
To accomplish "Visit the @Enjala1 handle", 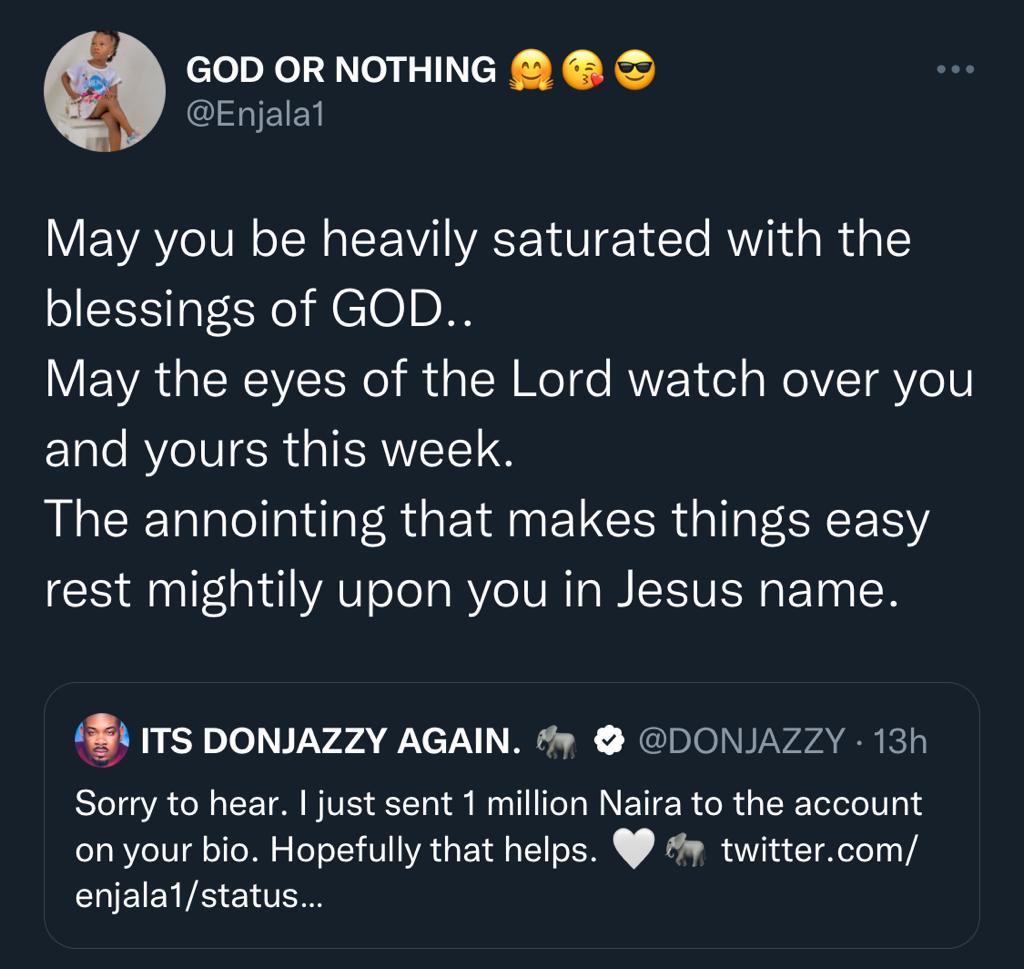I will coord(255,116).
